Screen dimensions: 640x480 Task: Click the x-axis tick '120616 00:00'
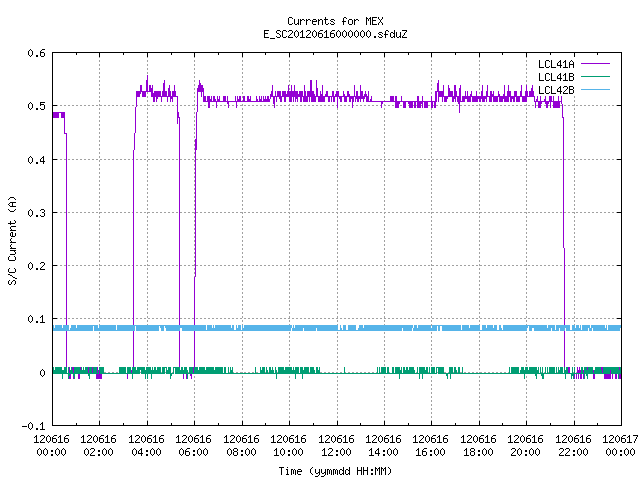point(51,446)
